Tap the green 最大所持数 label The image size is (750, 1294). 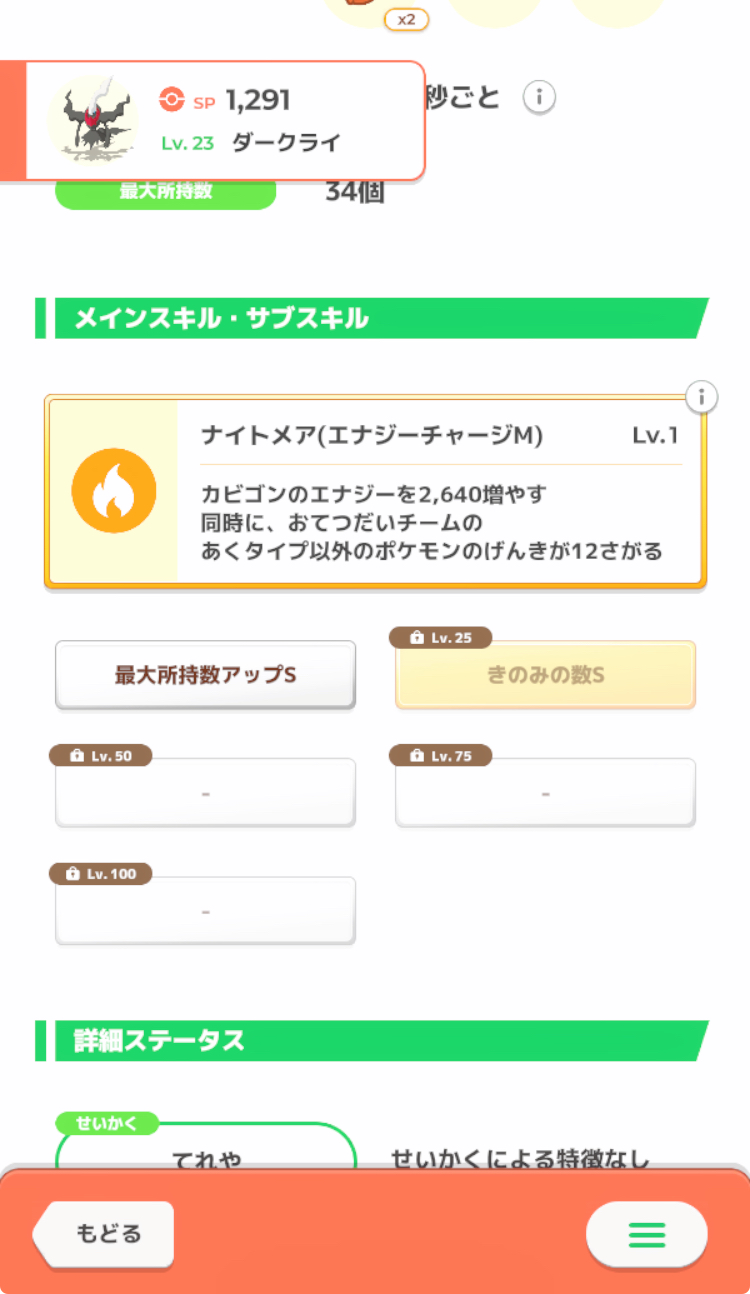pos(165,192)
